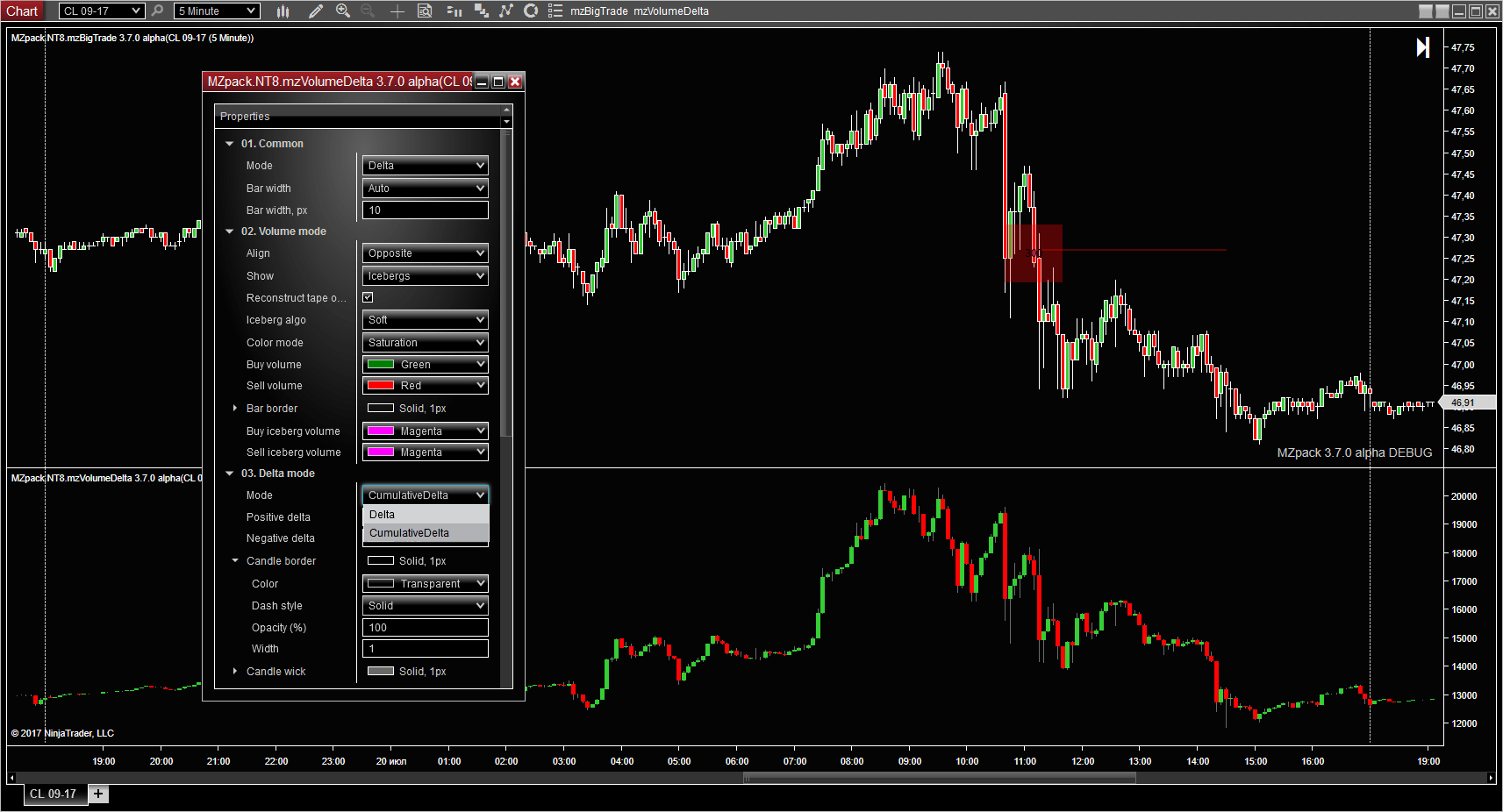This screenshot has height=812, width=1503.
Task: Click the current price marker 46,91
Action: (1470, 403)
